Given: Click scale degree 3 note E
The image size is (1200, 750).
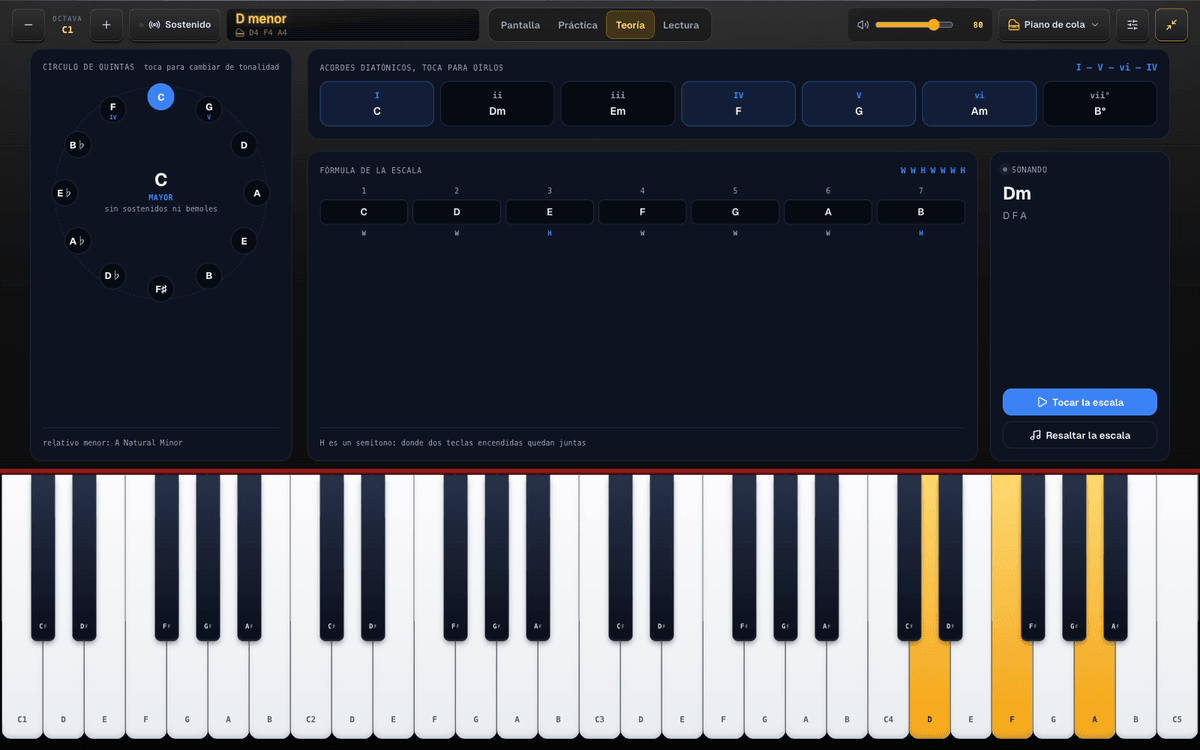Looking at the screenshot, I should coord(549,212).
